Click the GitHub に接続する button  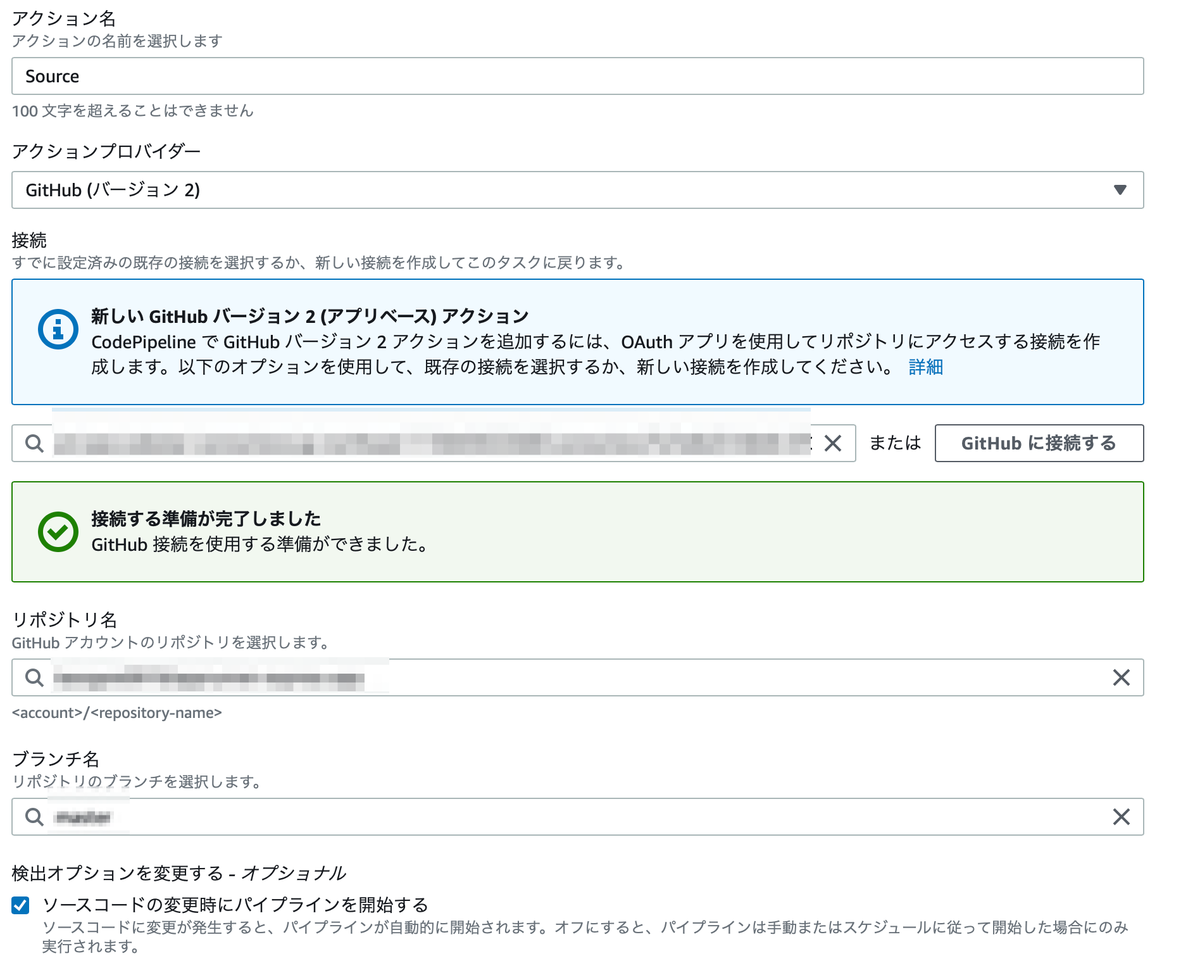[1039, 443]
